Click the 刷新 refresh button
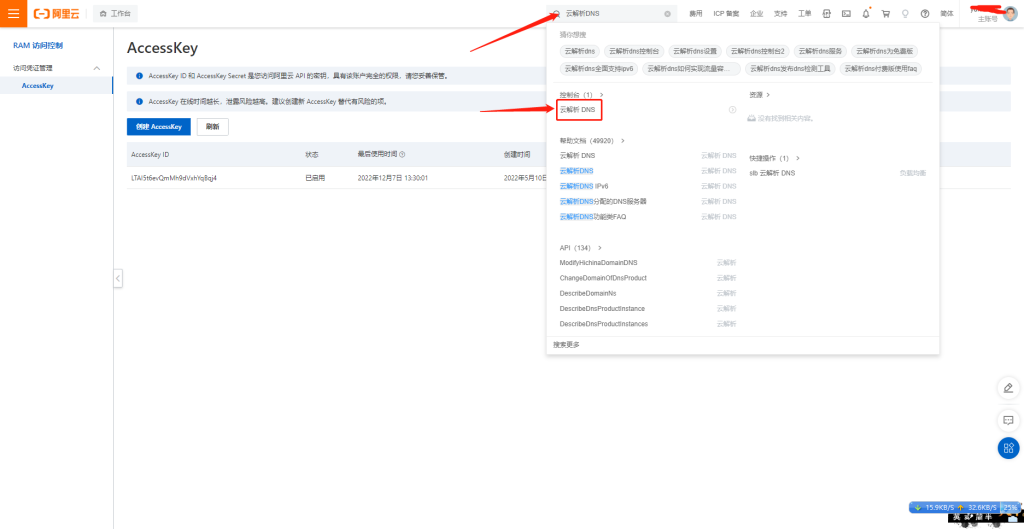1024x529 pixels. coord(213,127)
